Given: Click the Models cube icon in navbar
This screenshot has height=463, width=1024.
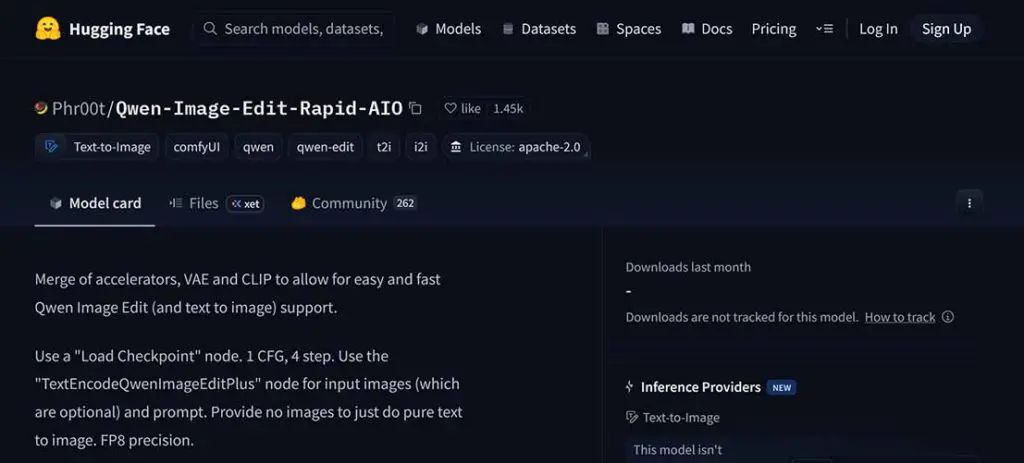Looking at the screenshot, I should 422,29.
